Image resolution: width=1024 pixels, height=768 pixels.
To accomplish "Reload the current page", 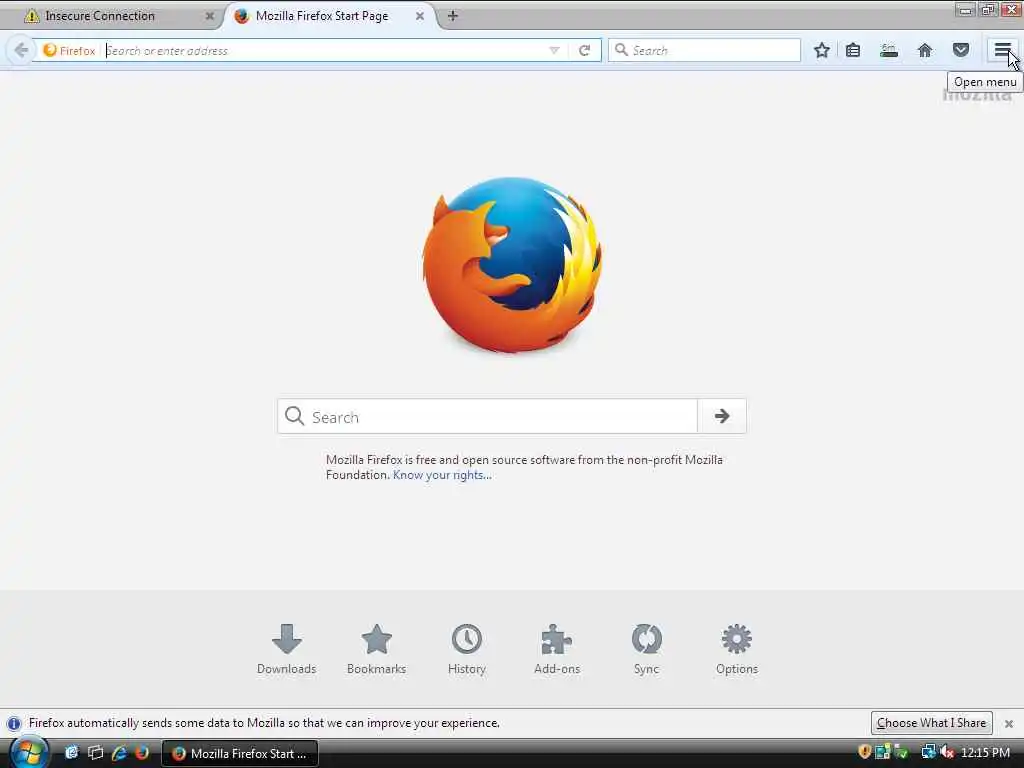I will click(584, 50).
